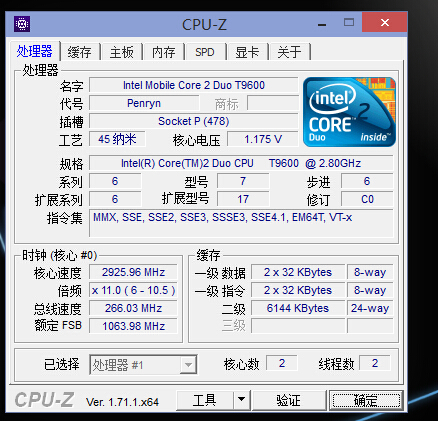Click the revision value C0
This screenshot has height=421, width=438.
[367, 199]
